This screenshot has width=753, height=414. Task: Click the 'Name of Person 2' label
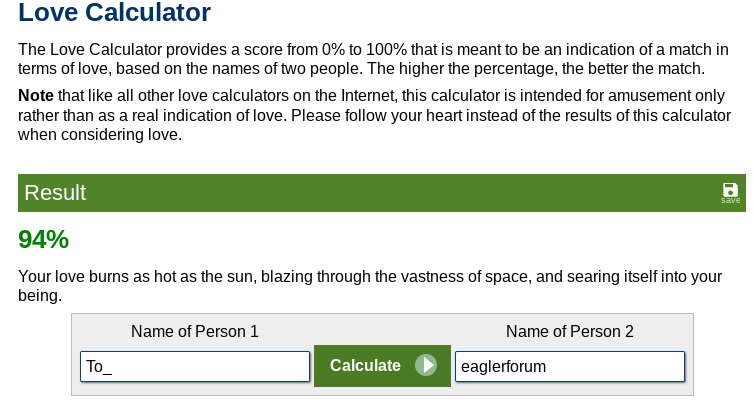point(570,331)
